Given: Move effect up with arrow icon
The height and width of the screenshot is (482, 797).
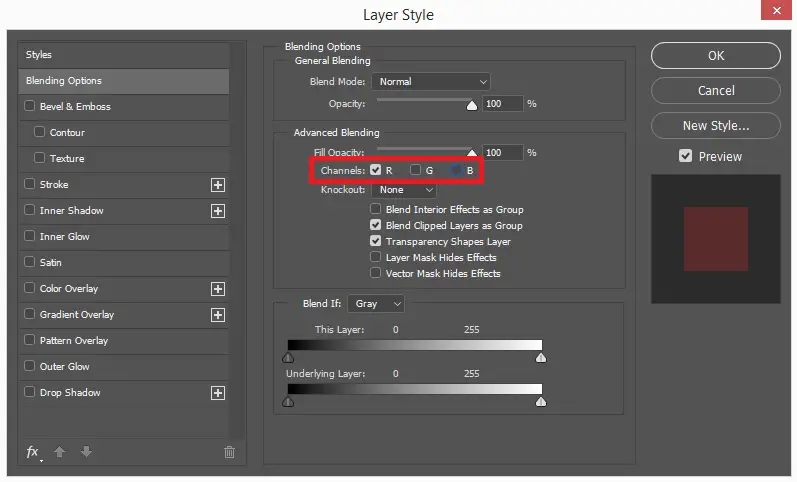Looking at the screenshot, I should 59,451.
